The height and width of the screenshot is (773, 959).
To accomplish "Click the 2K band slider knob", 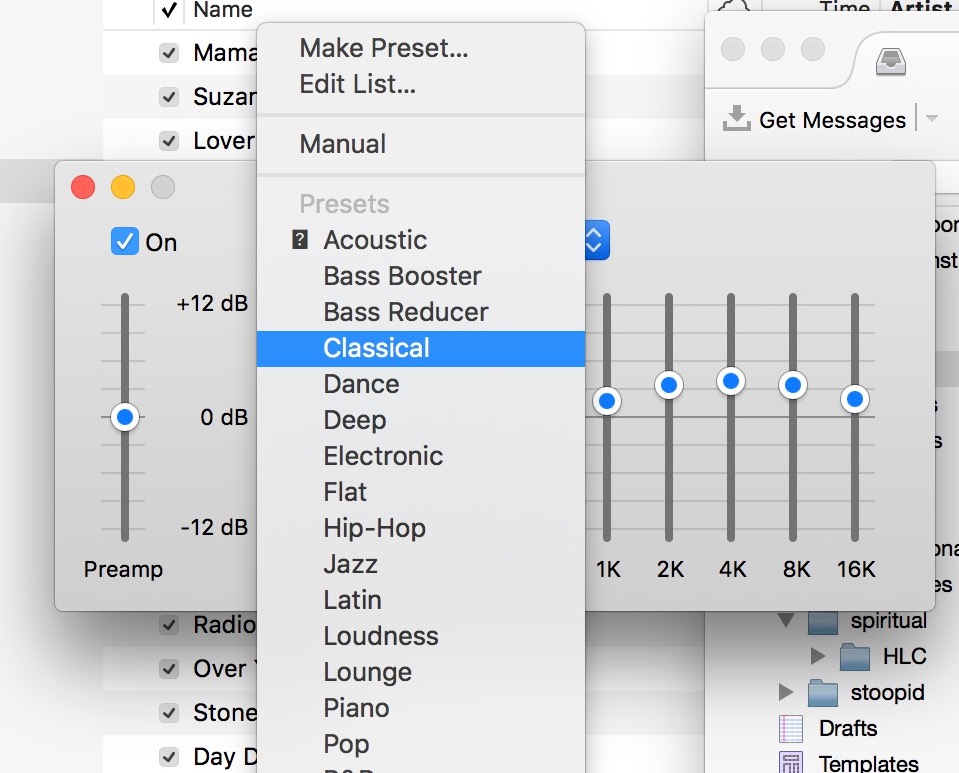I will (x=669, y=385).
